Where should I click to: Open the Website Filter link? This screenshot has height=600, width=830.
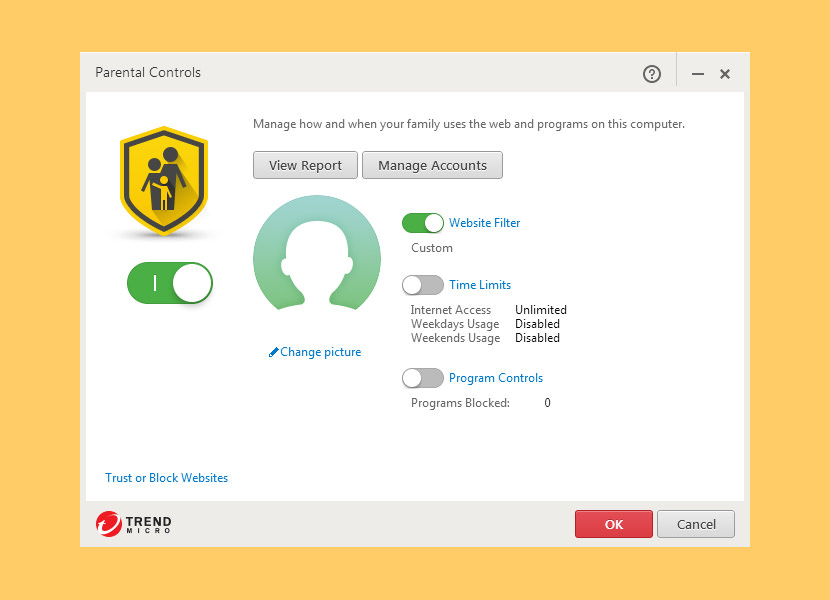pos(484,223)
